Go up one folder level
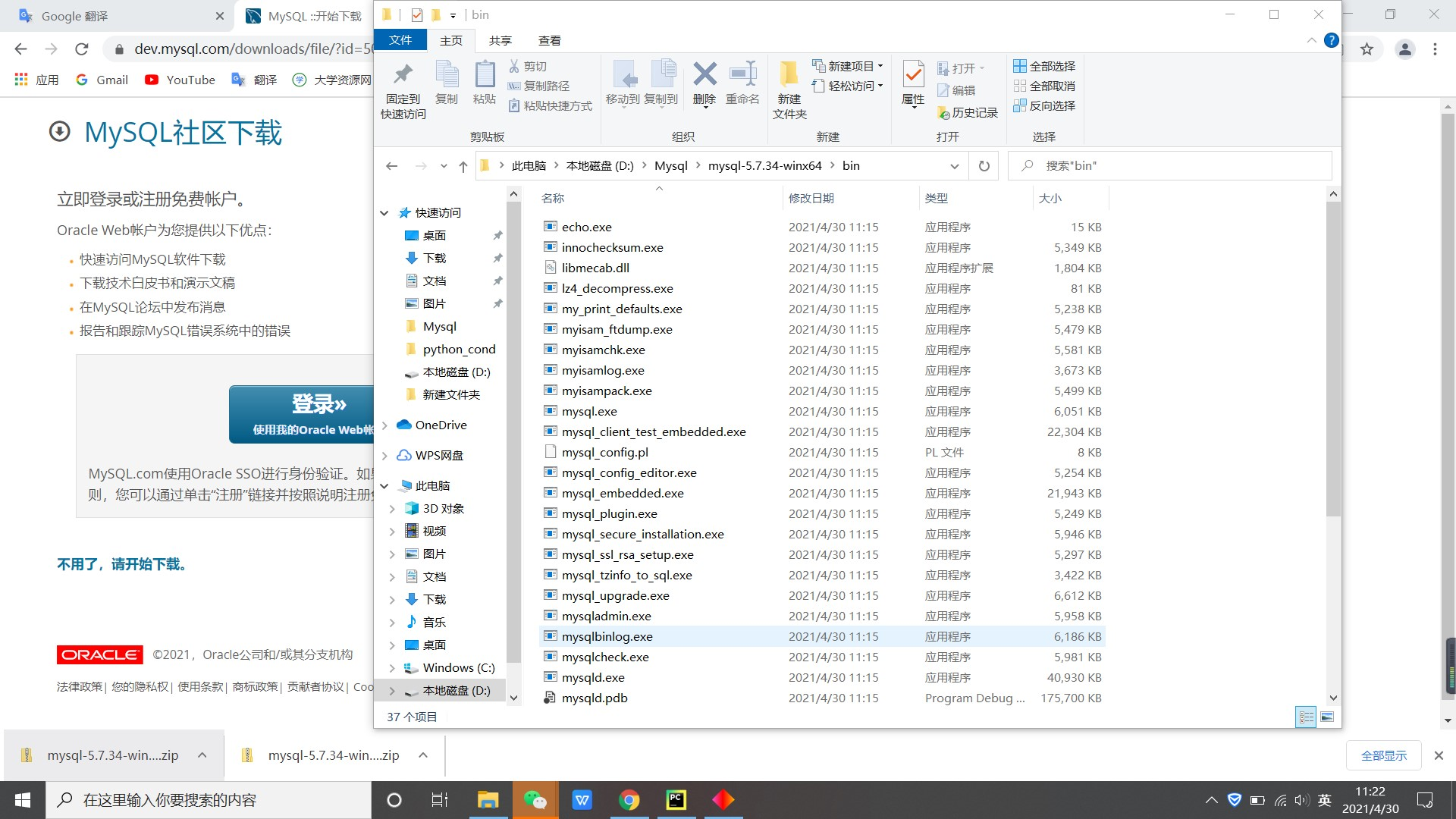 coord(463,166)
